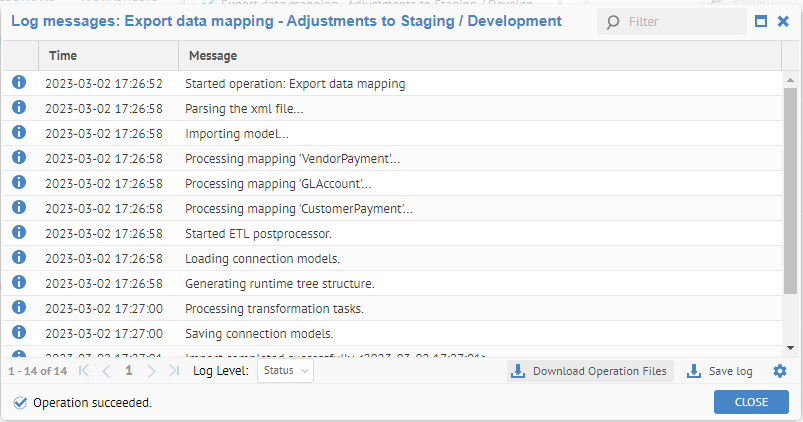Open the Log Level dropdown
The height and width of the screenshot is (422, 803).
[285, 371]
